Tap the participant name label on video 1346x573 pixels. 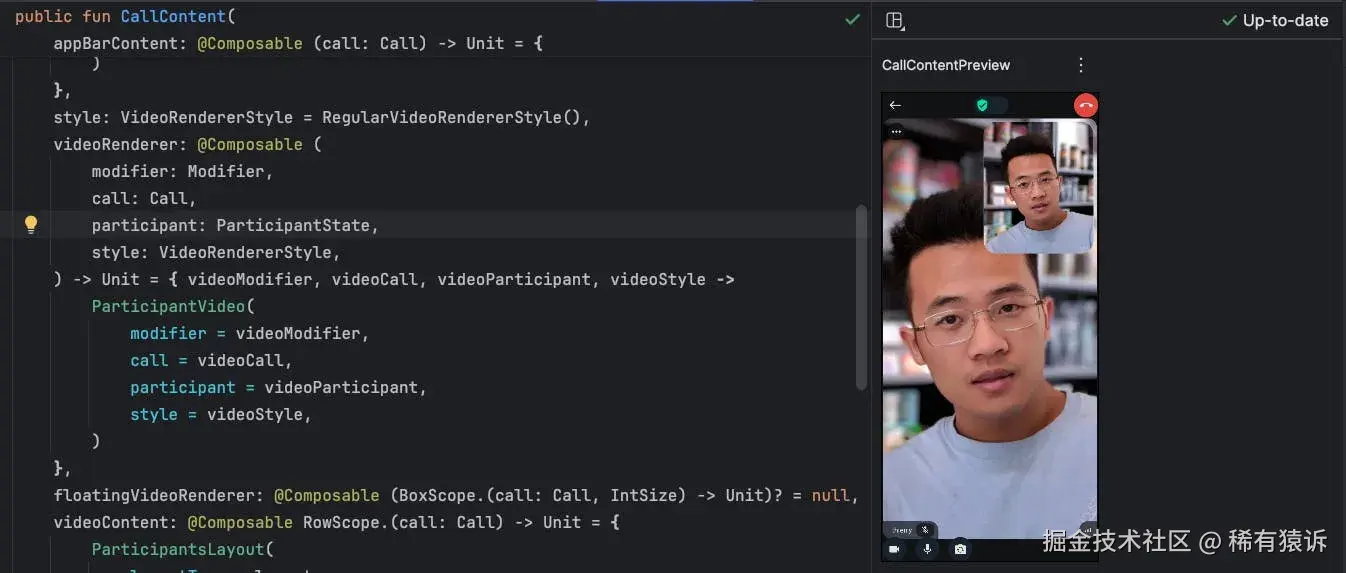click(x=902, y=530)
